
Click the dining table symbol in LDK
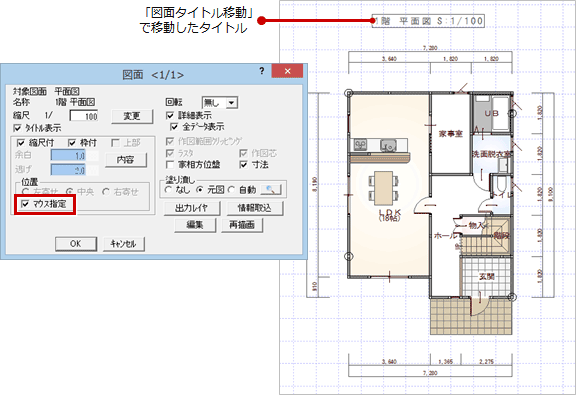[384, 188]
